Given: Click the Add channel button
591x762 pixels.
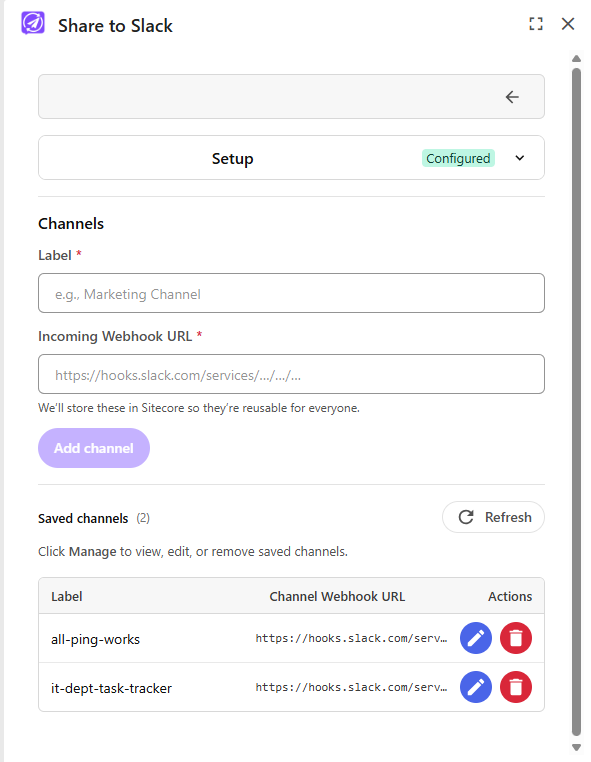Looking at the screenshot, I should tap(94, 448).
